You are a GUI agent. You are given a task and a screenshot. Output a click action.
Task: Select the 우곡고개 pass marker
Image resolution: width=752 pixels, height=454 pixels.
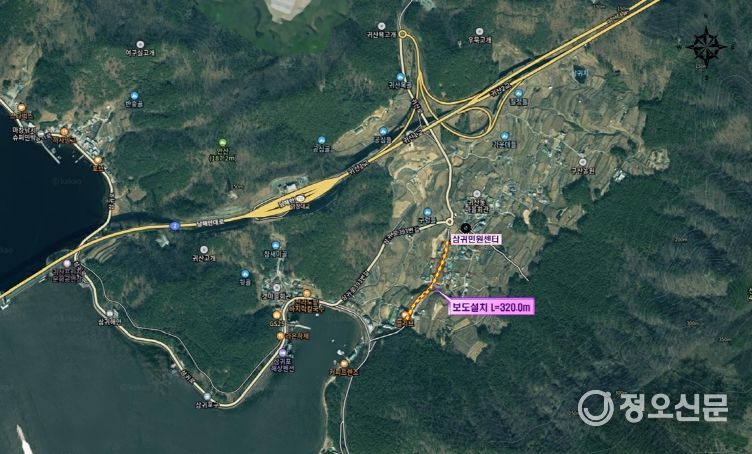479,33
